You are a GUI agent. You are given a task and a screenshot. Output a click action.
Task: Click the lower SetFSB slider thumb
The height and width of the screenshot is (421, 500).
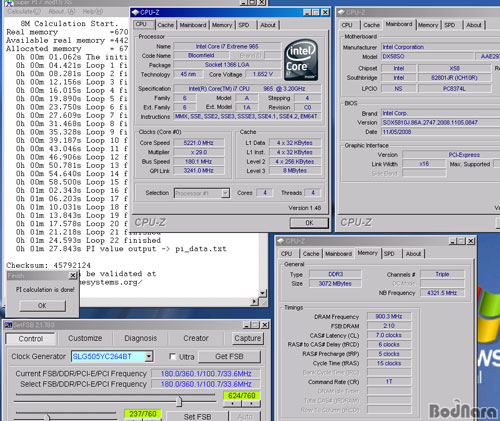pos(47,417)
